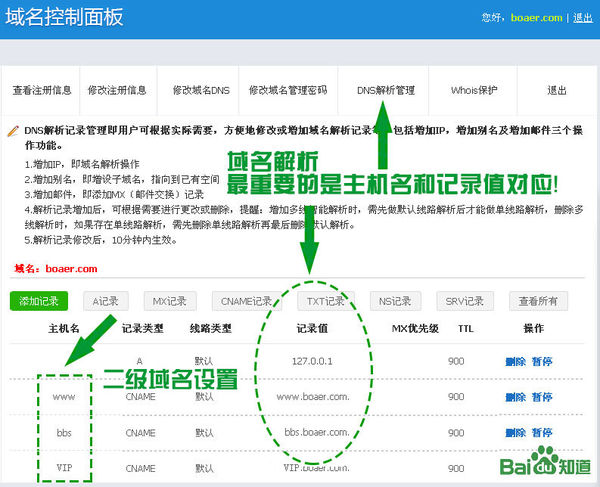Image resolution: width=600 pixels, height=487 pixels.
Task: Filter by A记录 button
Action: 105,301
